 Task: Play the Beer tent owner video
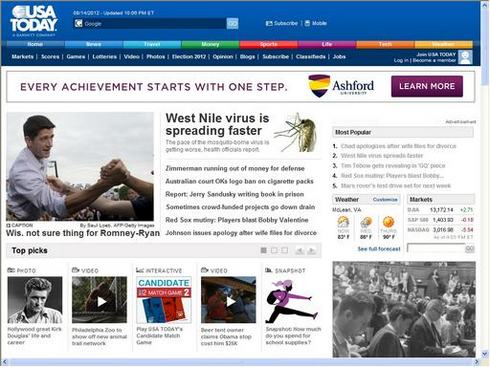click(229, 300)
